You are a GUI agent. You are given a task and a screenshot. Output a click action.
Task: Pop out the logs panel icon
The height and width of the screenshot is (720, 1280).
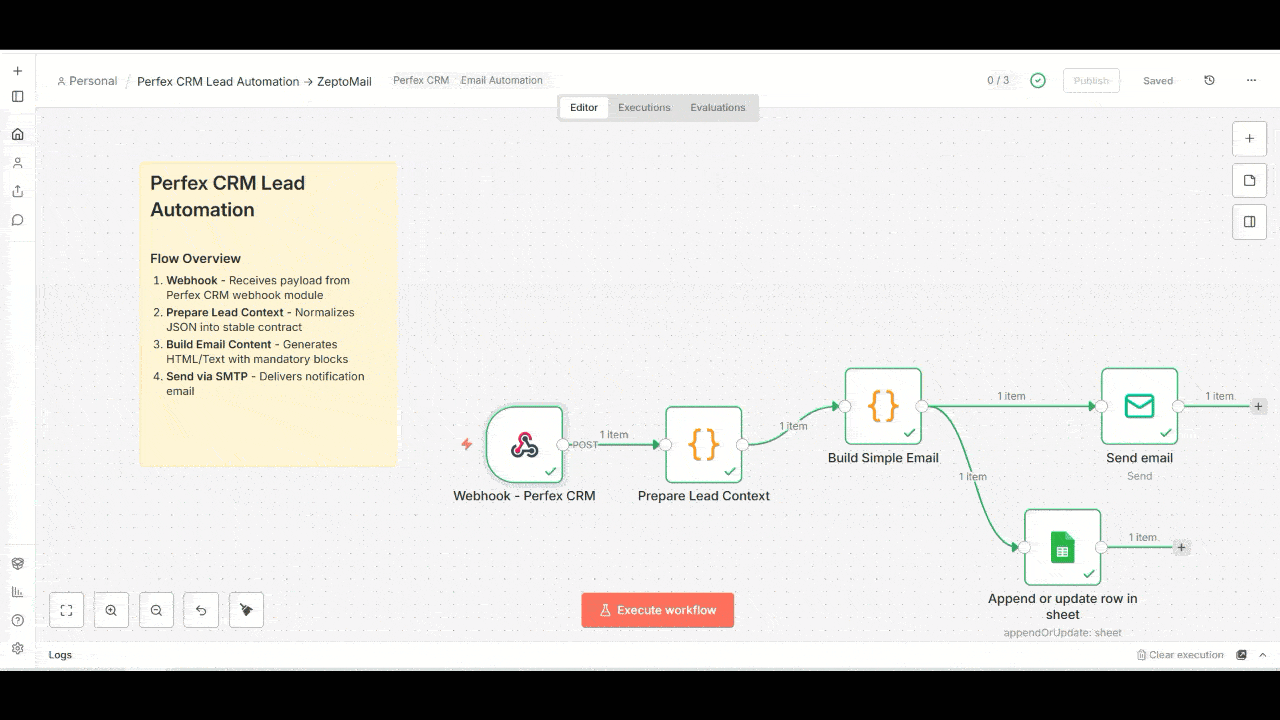1242,655
